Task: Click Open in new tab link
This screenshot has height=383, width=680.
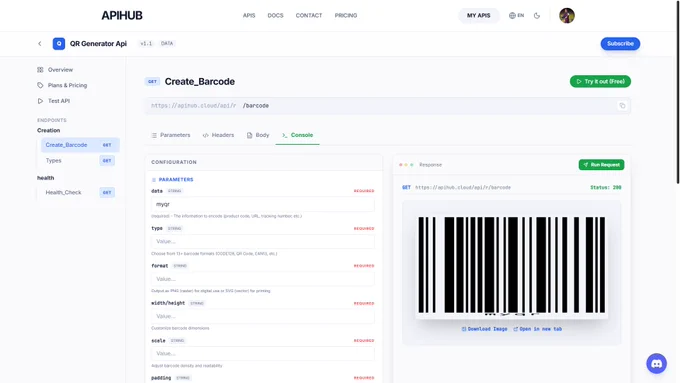Action: coord(538,329)
